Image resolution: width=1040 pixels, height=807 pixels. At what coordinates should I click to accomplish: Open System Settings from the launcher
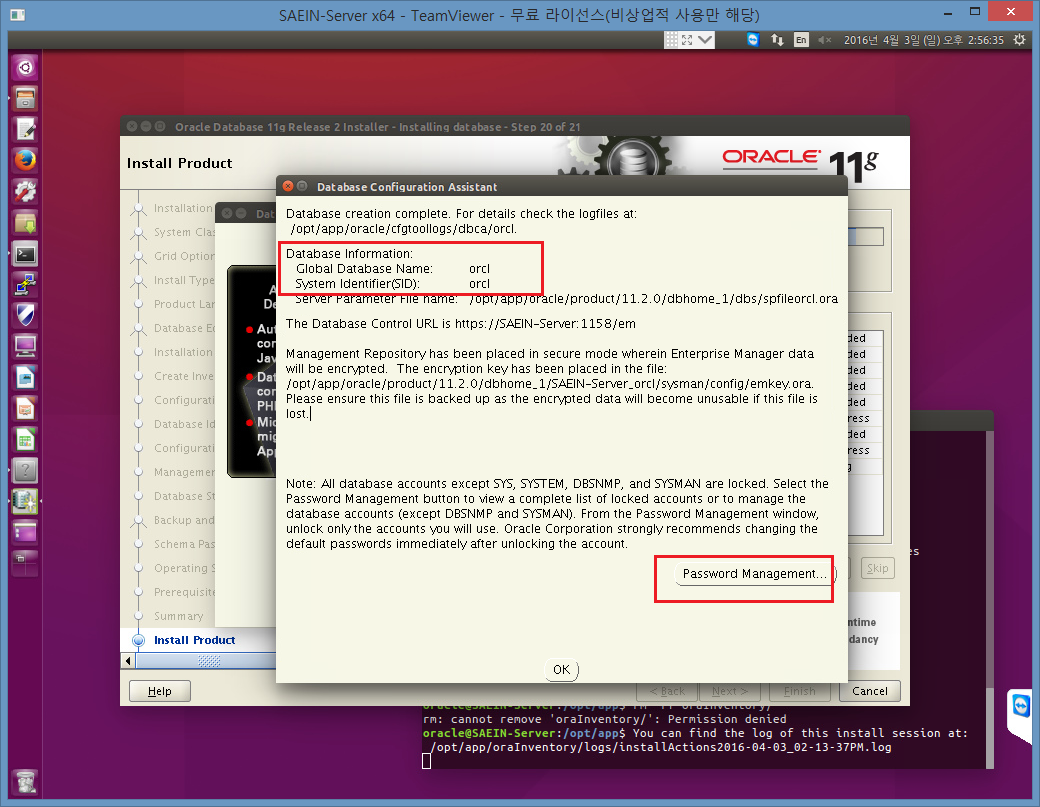tap(25, 192)
